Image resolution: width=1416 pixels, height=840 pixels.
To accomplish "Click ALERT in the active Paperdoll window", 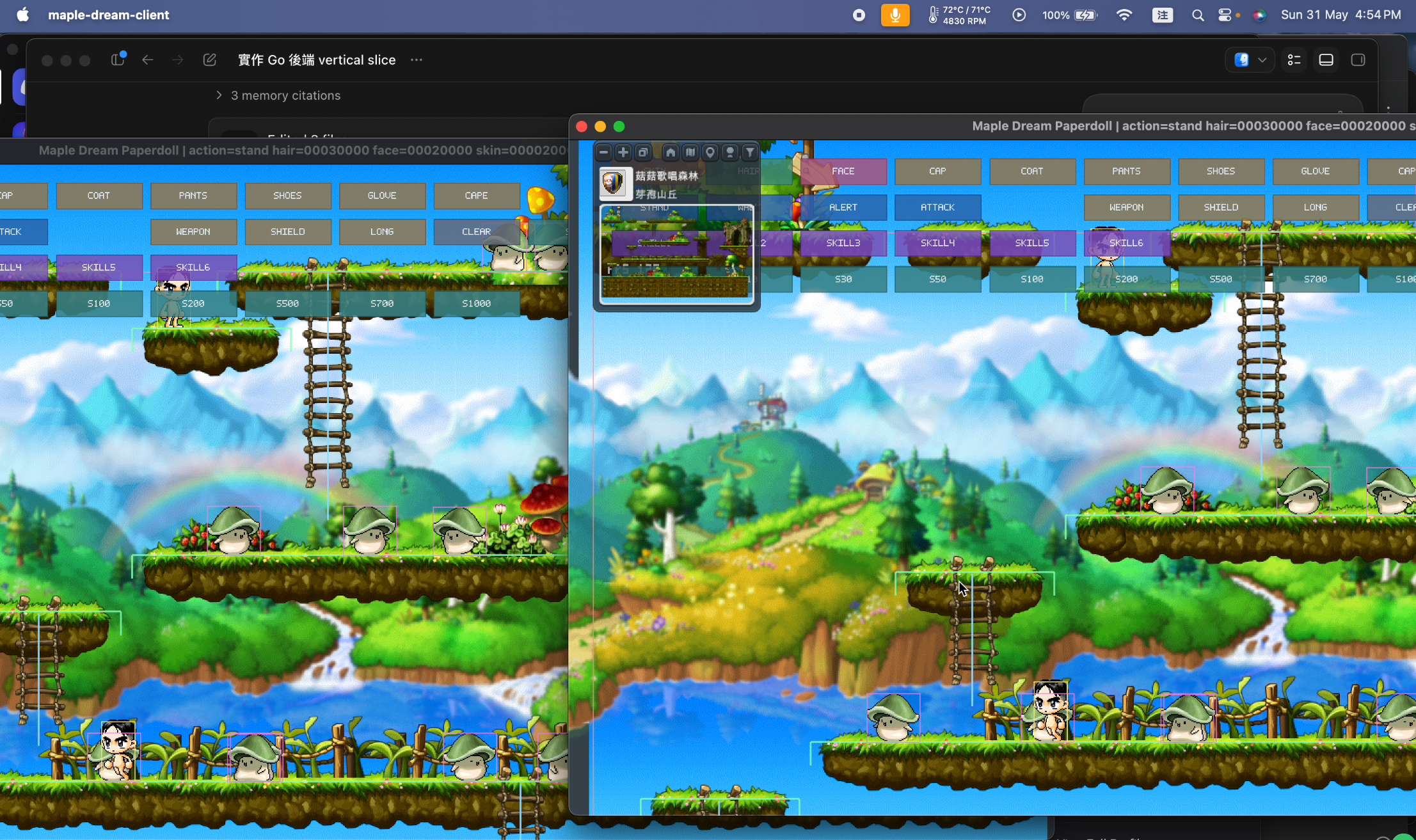I will coord(843,207).
